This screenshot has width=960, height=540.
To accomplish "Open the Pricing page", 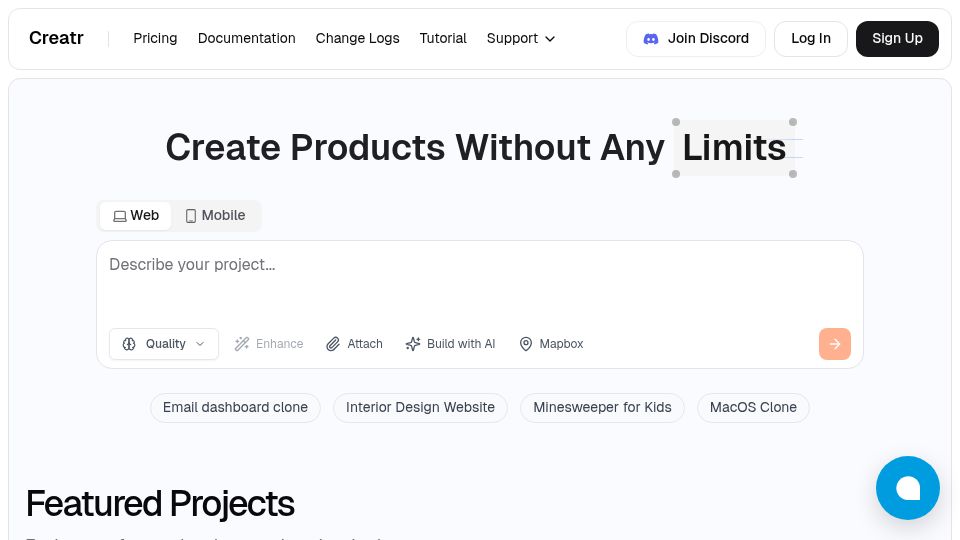I will pos(155,39).
